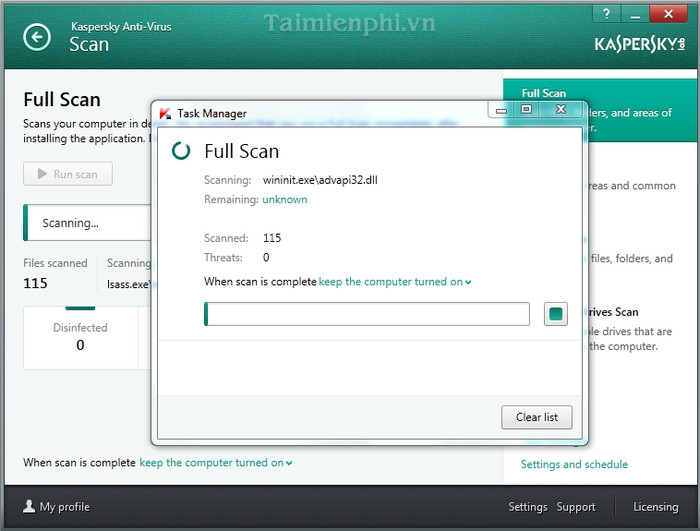Go back using the circular arrow icon

(x=37, y=37)
